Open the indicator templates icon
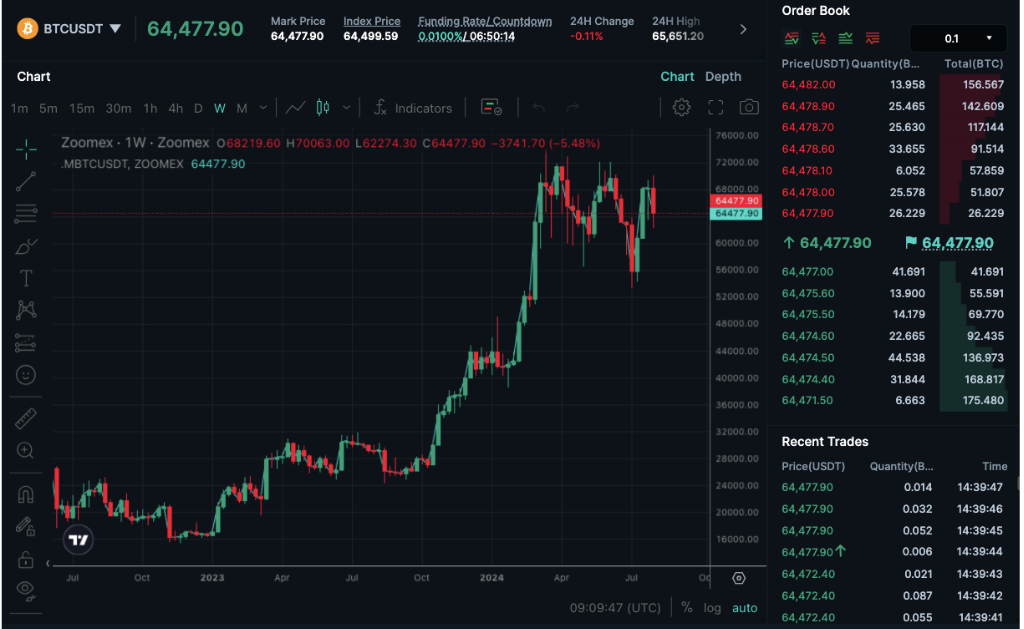The image size is (1024, 629). [x=491, y=108]
